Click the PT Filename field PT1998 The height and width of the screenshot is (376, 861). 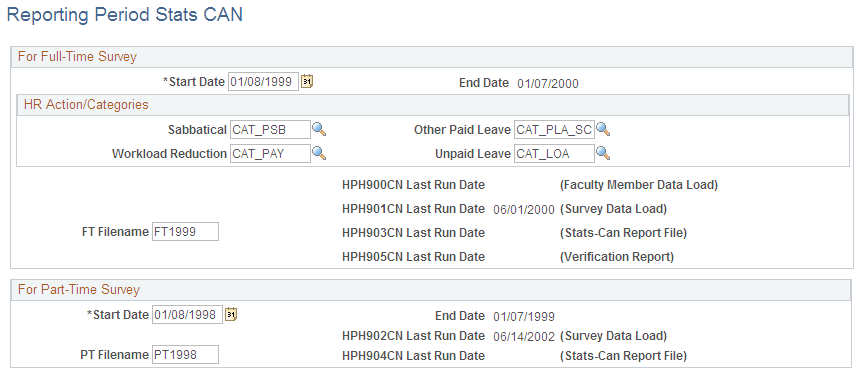point(185,355)
